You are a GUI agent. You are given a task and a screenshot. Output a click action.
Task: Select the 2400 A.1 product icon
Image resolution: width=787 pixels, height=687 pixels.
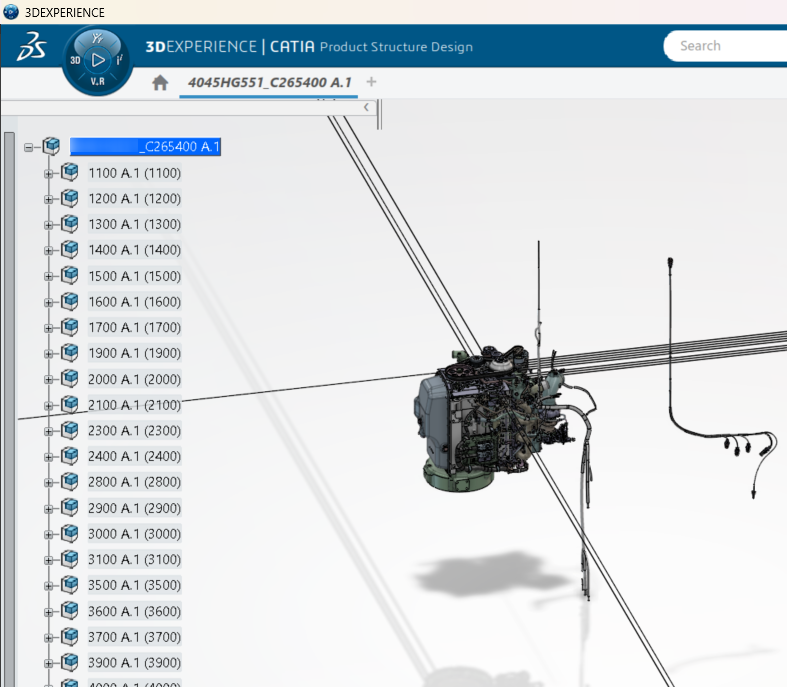click(70, 456)
